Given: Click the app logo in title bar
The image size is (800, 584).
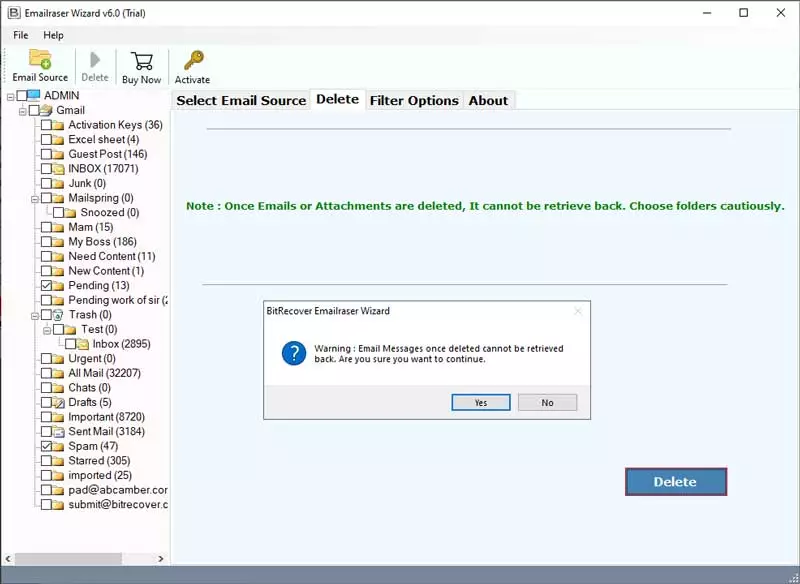Looking at the screenshot, I should pos(14,13).
